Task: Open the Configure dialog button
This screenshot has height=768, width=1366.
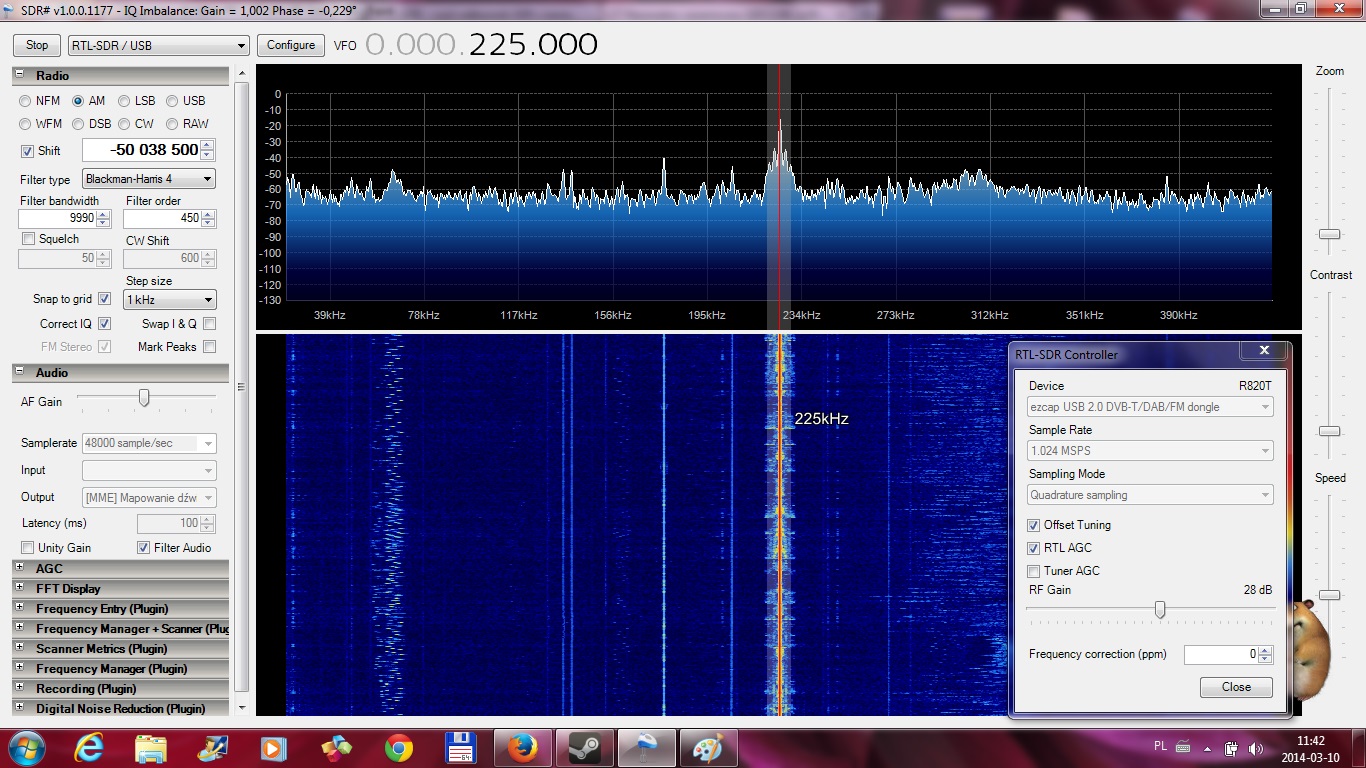Action: coord(291,45)
